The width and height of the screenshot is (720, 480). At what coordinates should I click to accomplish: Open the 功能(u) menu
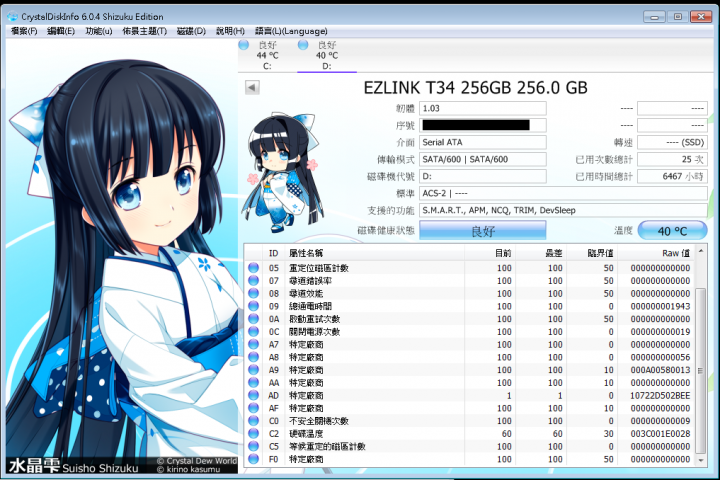(x=99, y=31)
